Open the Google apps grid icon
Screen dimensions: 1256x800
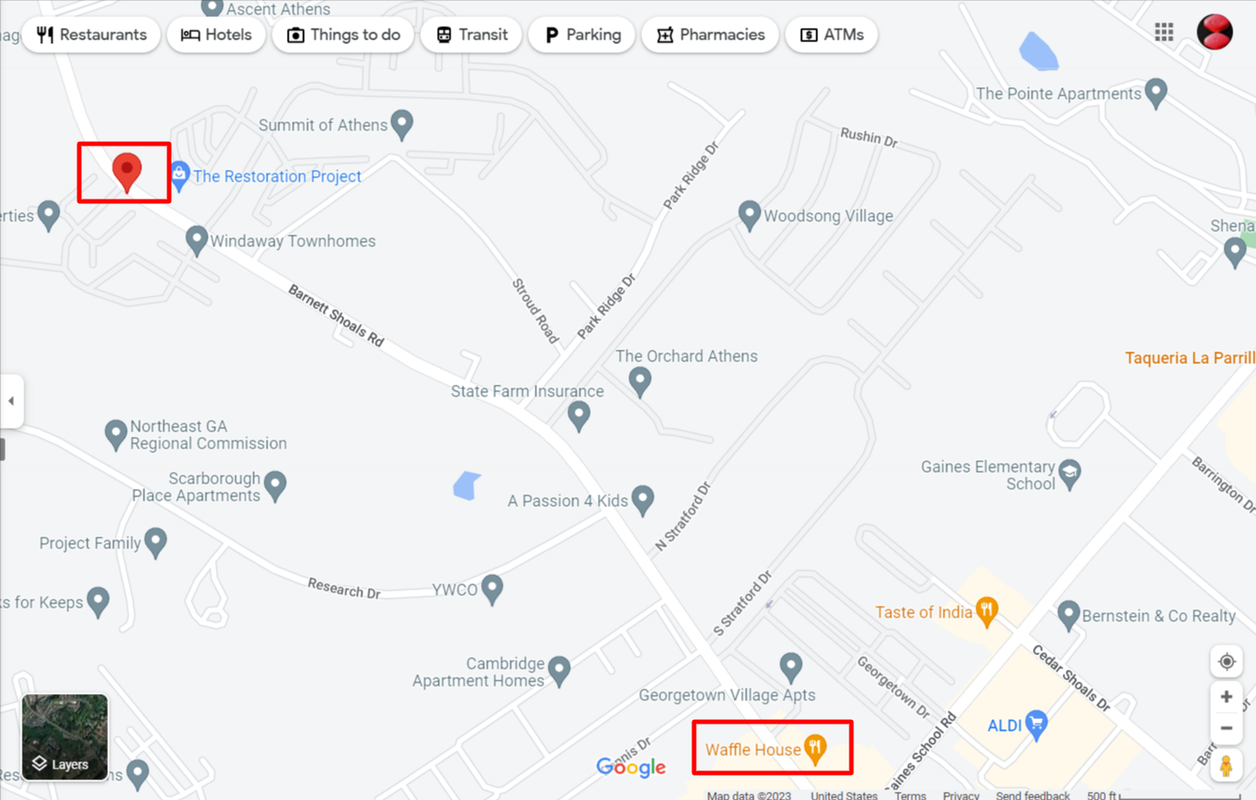point(1164,32)
